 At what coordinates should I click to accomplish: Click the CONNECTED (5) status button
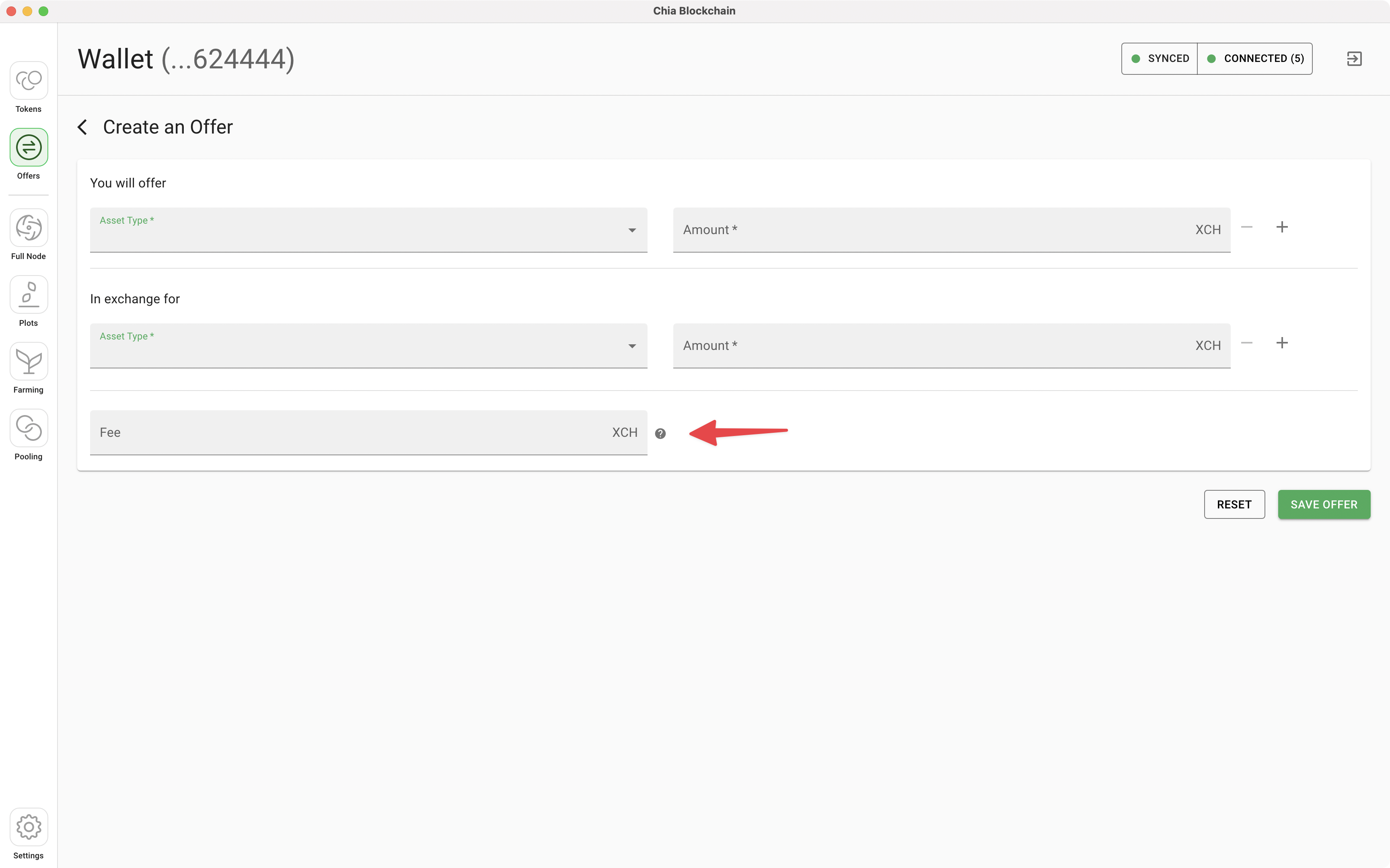pos(1255,59)
